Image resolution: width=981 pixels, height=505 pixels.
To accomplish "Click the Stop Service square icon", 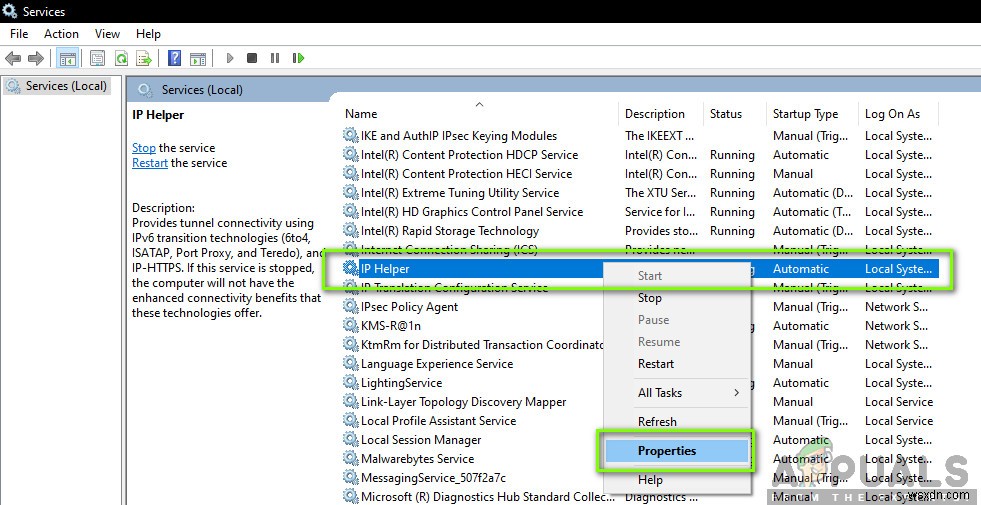I will (252, 58).
